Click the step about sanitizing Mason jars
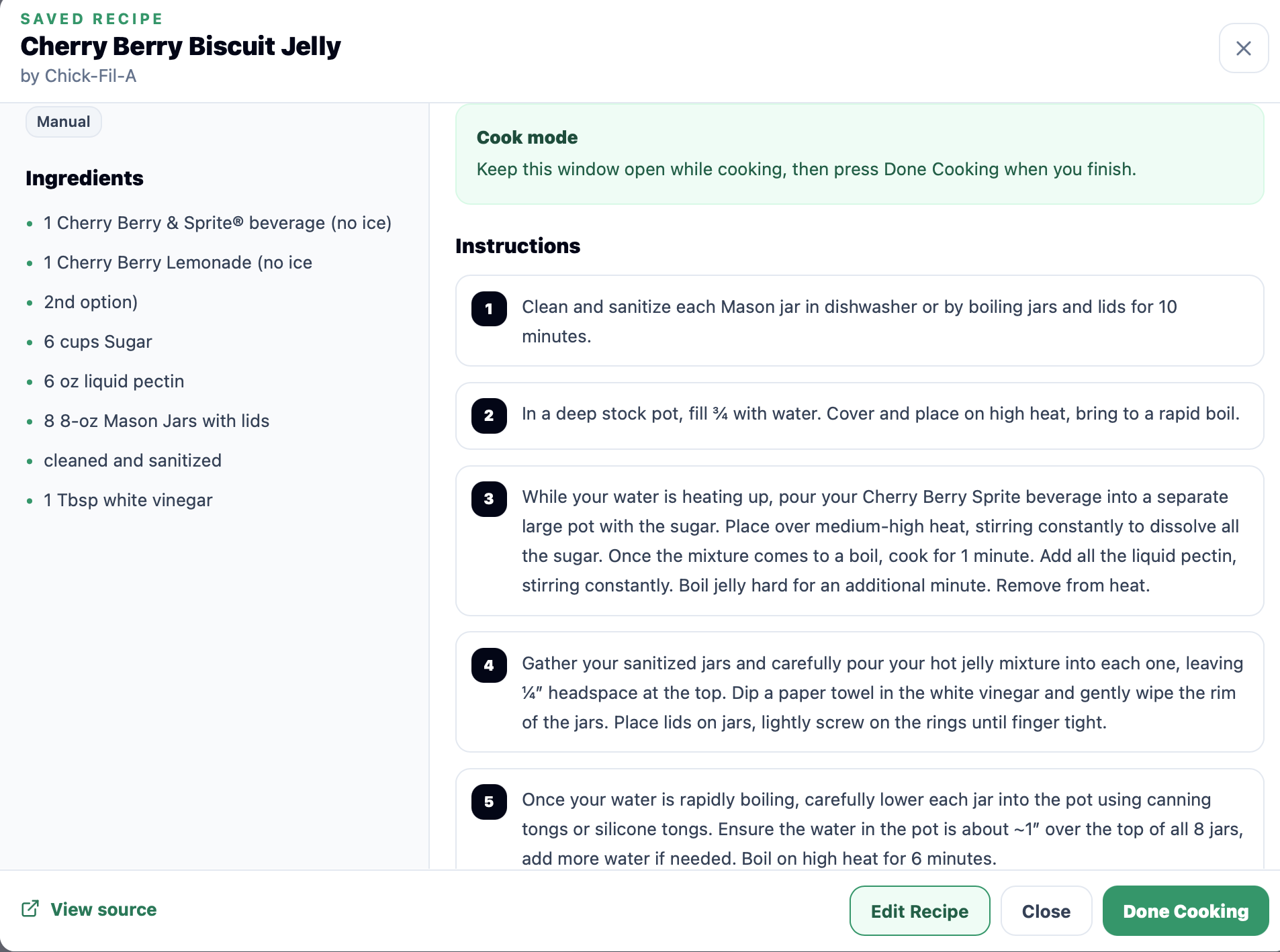Viewport: 1280px width, 952px height. pyautogui.click(x=860, y=321)
